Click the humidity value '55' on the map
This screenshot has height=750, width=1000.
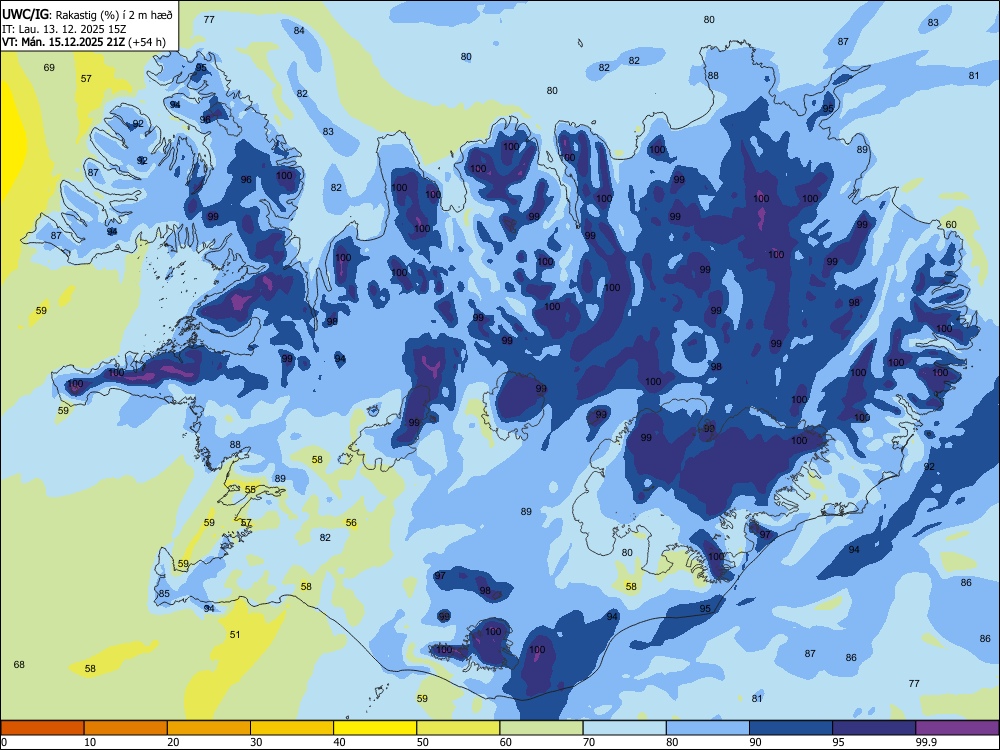pos(250,490)
